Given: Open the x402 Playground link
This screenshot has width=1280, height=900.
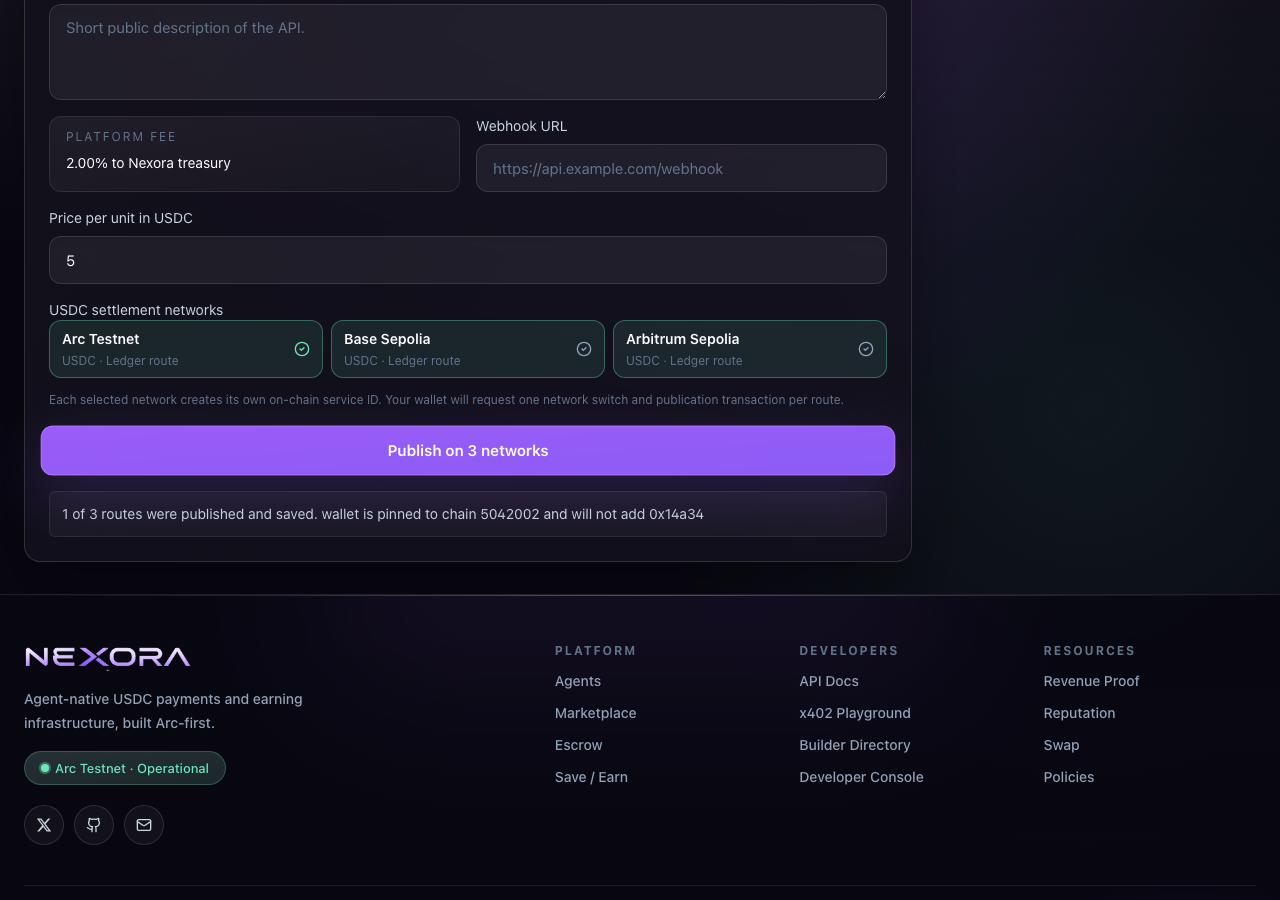Looking at the screenshot, I should [855, 713].
